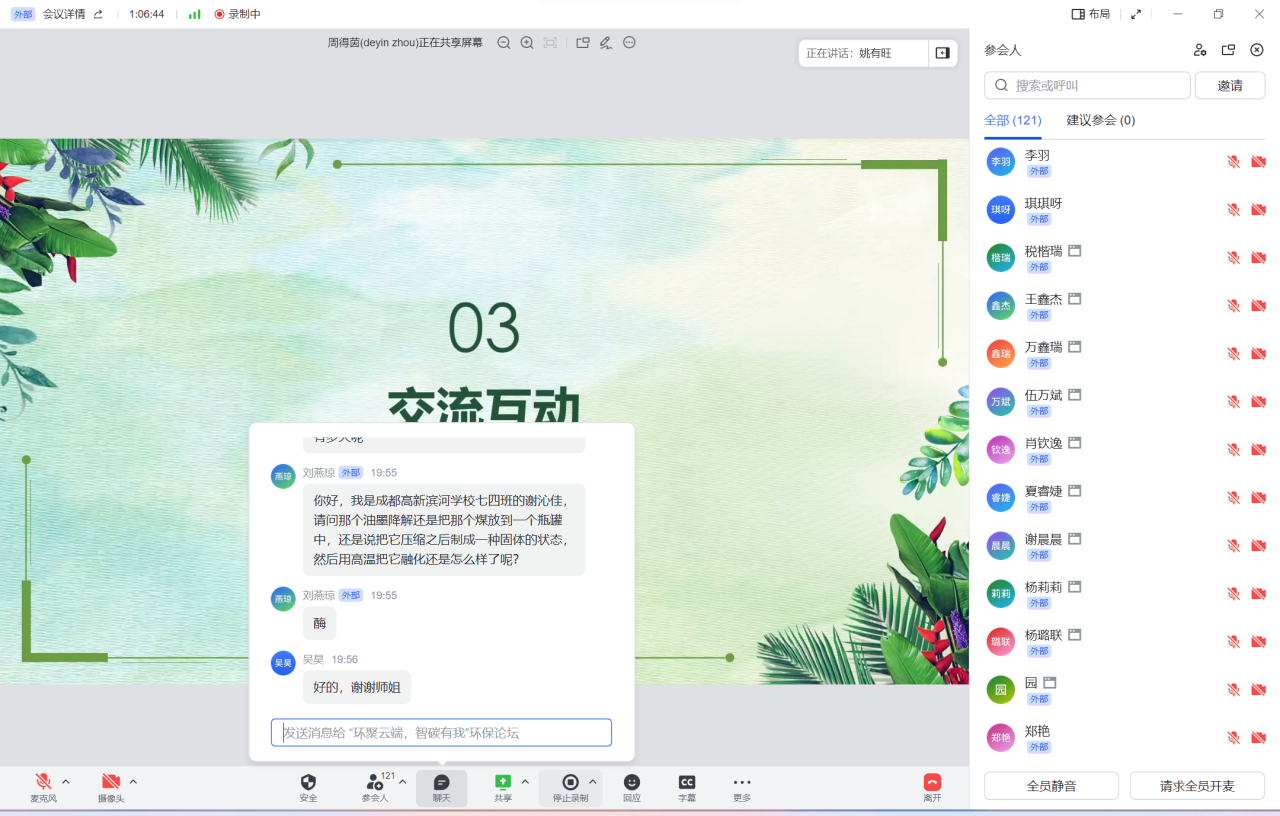Open the 回应 reactions panel
The height and width of the screenshot is (816, 1280).
(631, 788)
